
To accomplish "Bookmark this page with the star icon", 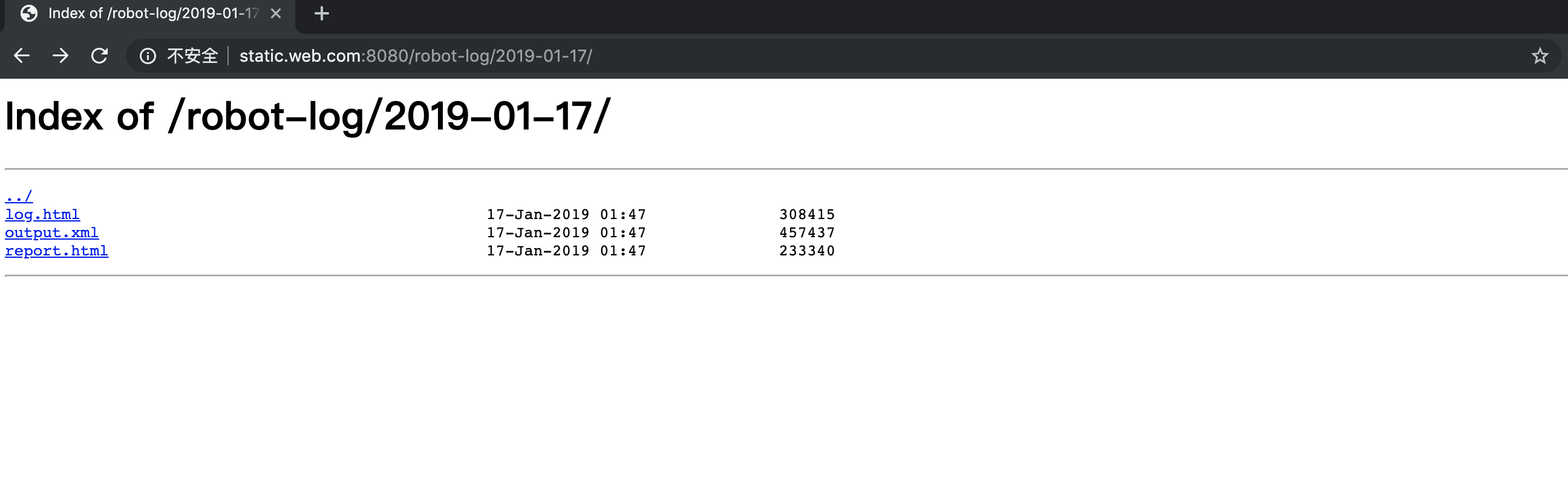I will pos(1540,56).
